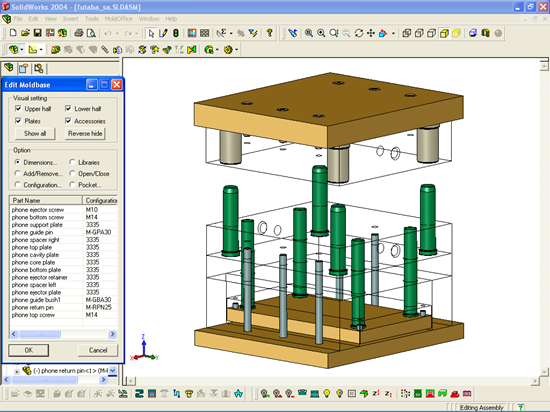Click the Configuration column header

[100, 201]
